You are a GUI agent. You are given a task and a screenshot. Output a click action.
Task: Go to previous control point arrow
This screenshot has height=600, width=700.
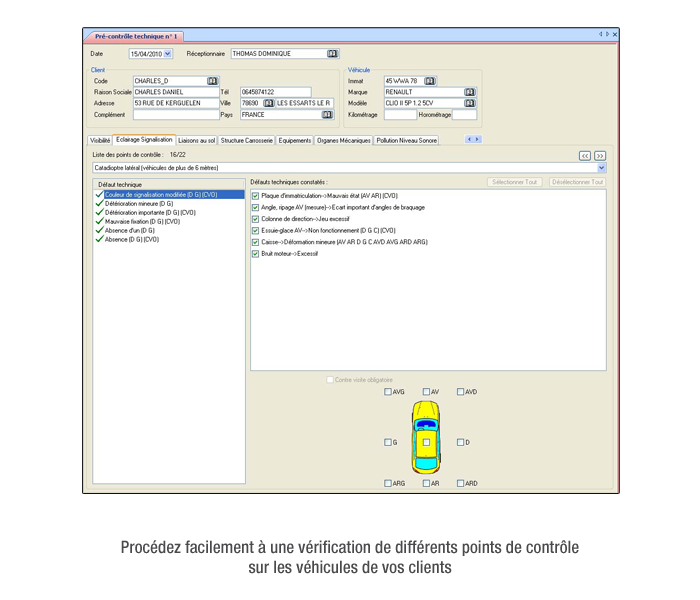585,156
